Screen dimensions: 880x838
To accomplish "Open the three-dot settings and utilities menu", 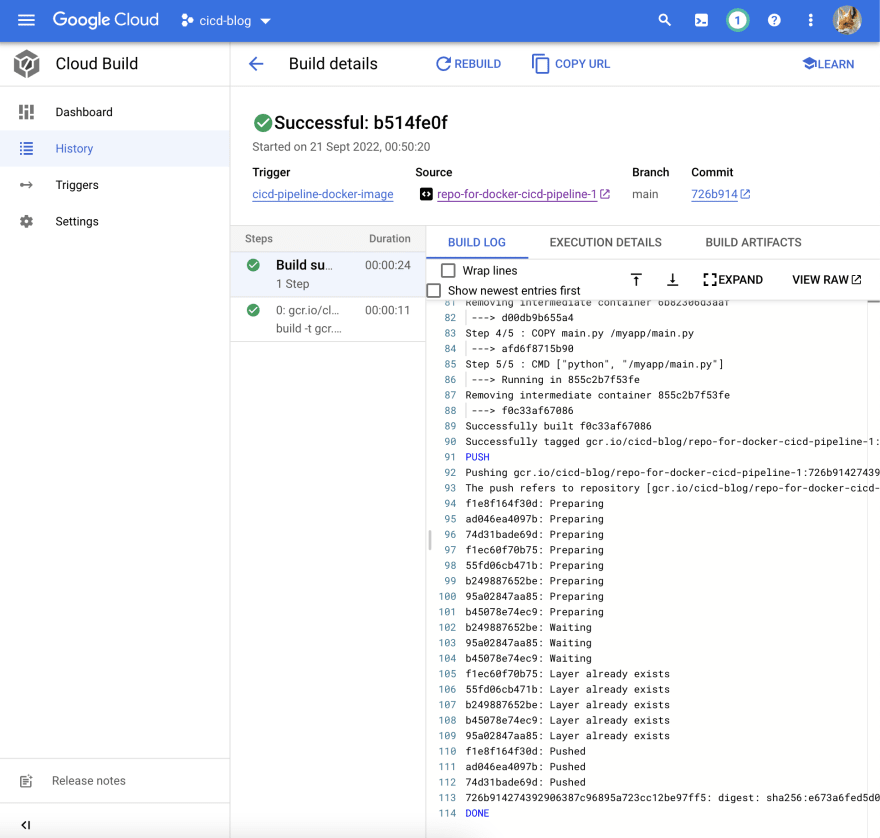I will point(810,21).
